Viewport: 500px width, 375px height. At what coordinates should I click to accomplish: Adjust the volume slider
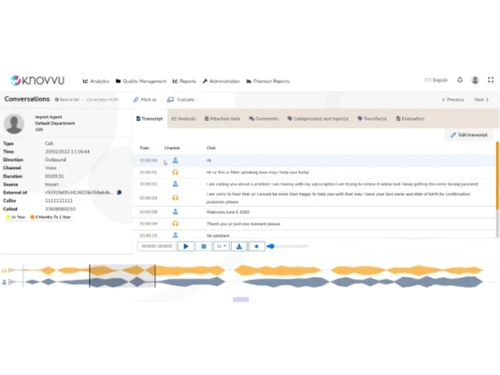tap(288, 246)
